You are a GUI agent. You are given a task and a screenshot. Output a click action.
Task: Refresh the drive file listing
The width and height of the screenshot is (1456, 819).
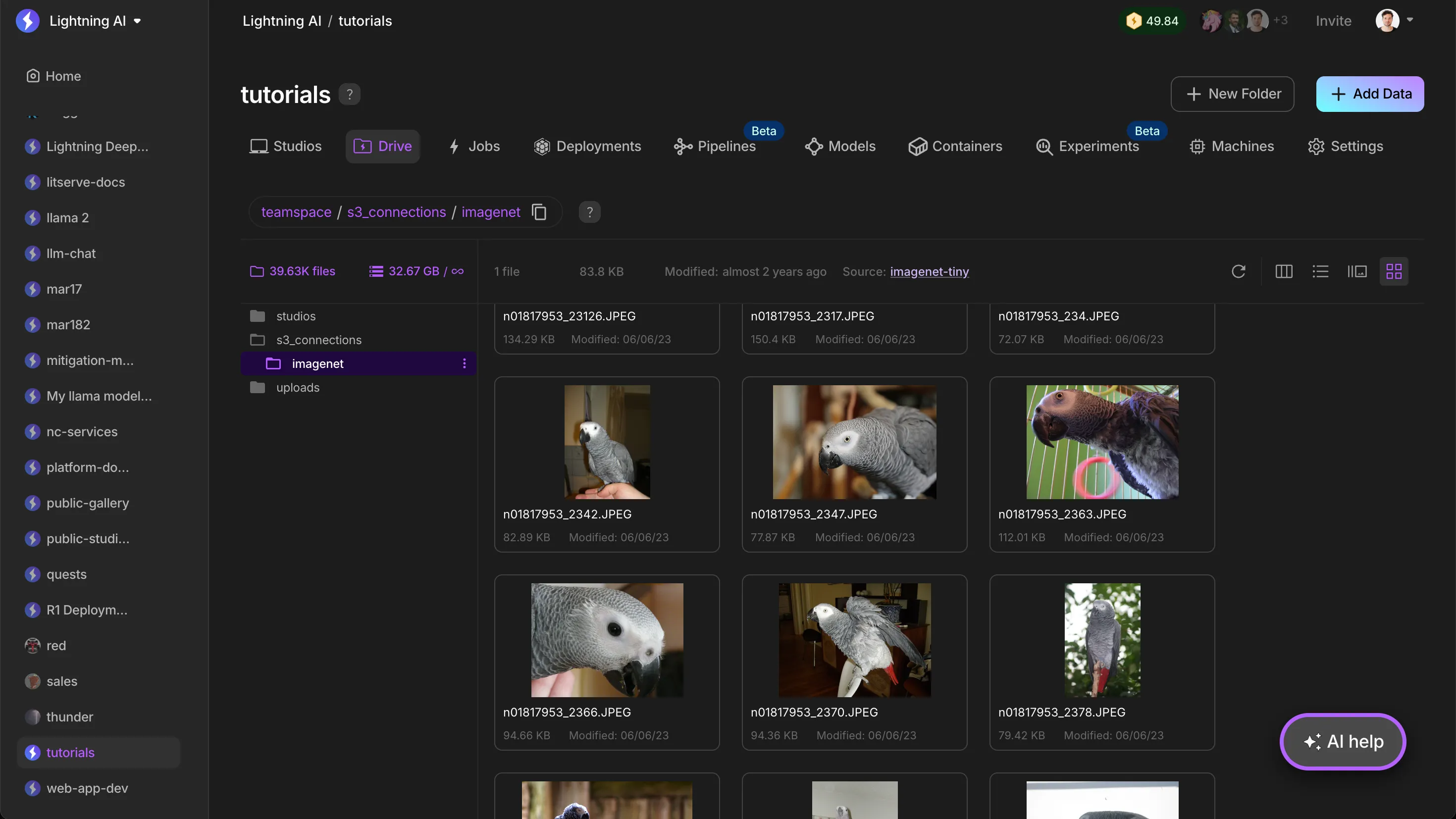tap(1238, 271)
